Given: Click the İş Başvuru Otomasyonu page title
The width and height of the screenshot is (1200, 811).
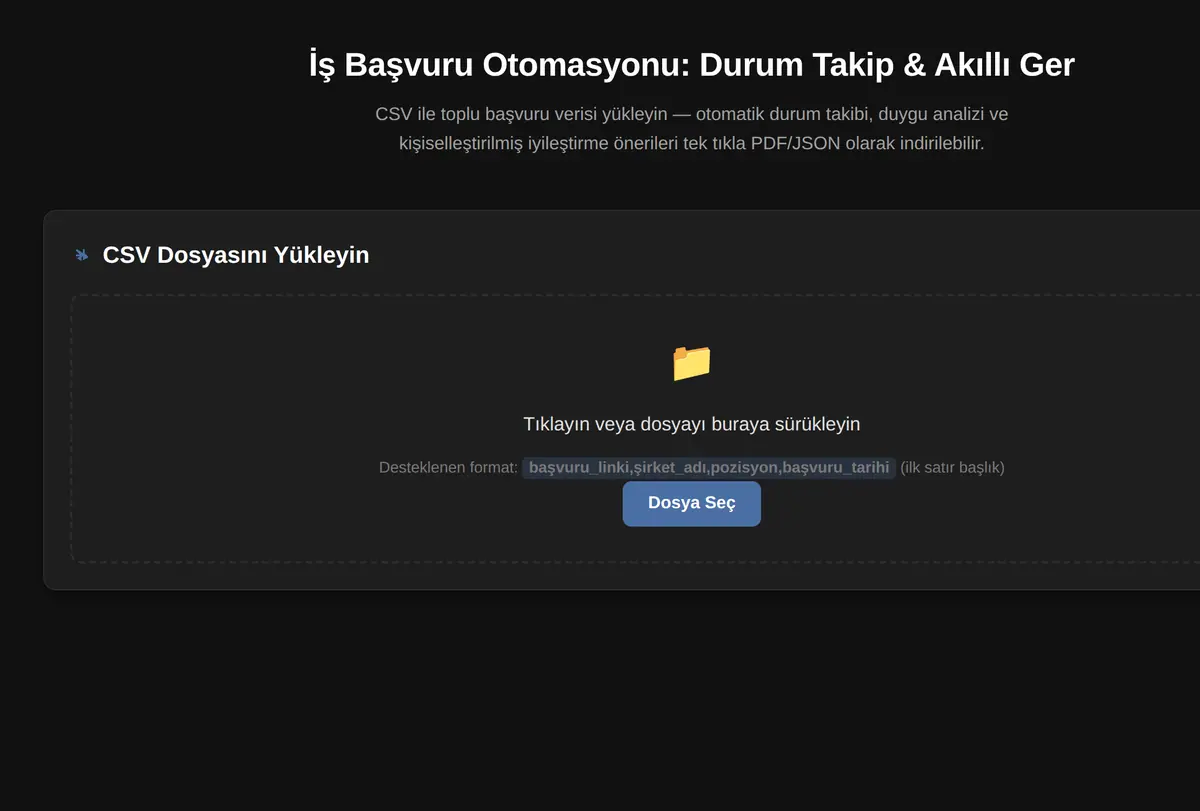Looking at the screenshot, I should (x=692, y=64).
